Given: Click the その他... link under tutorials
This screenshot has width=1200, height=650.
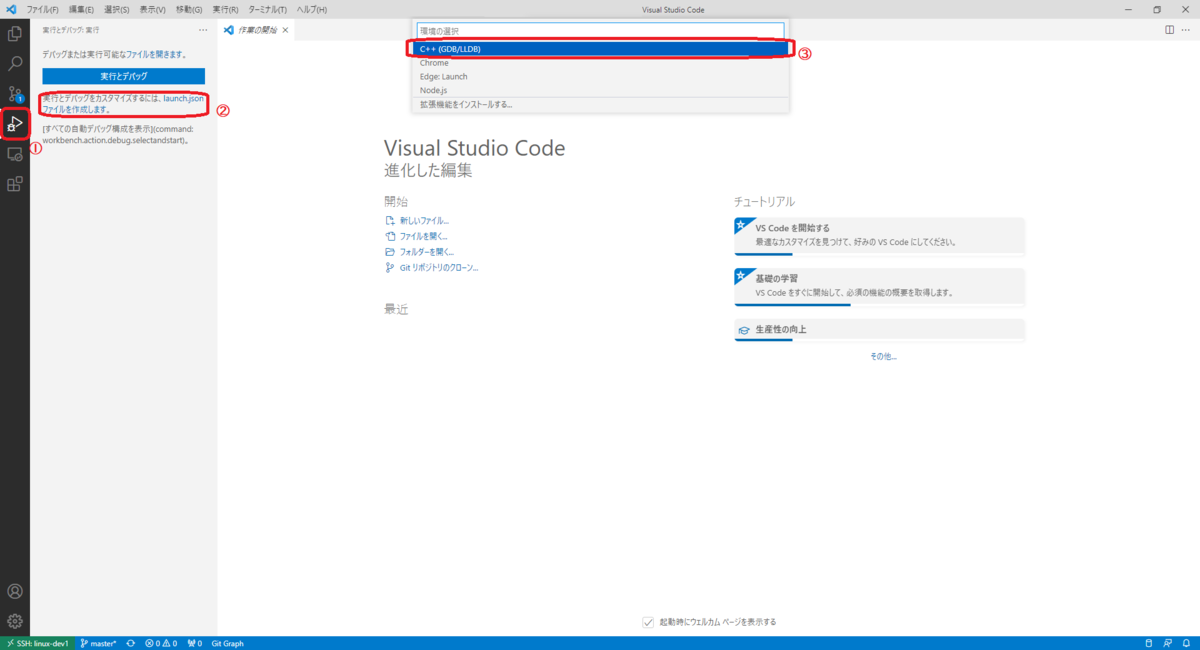Looking at the screenshot, I should pyautogui.click(x=883, y=356).
